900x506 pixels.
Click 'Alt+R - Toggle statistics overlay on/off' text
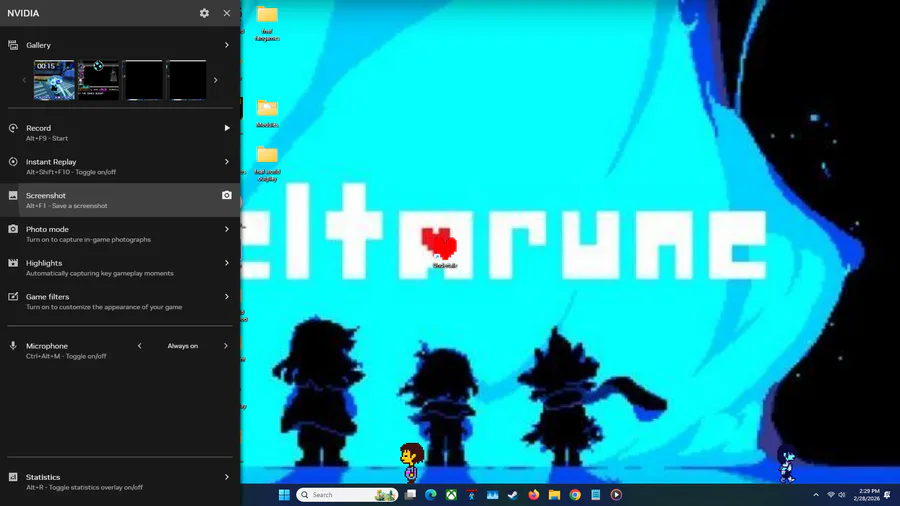pyautogui.click(x=84, y=488)
